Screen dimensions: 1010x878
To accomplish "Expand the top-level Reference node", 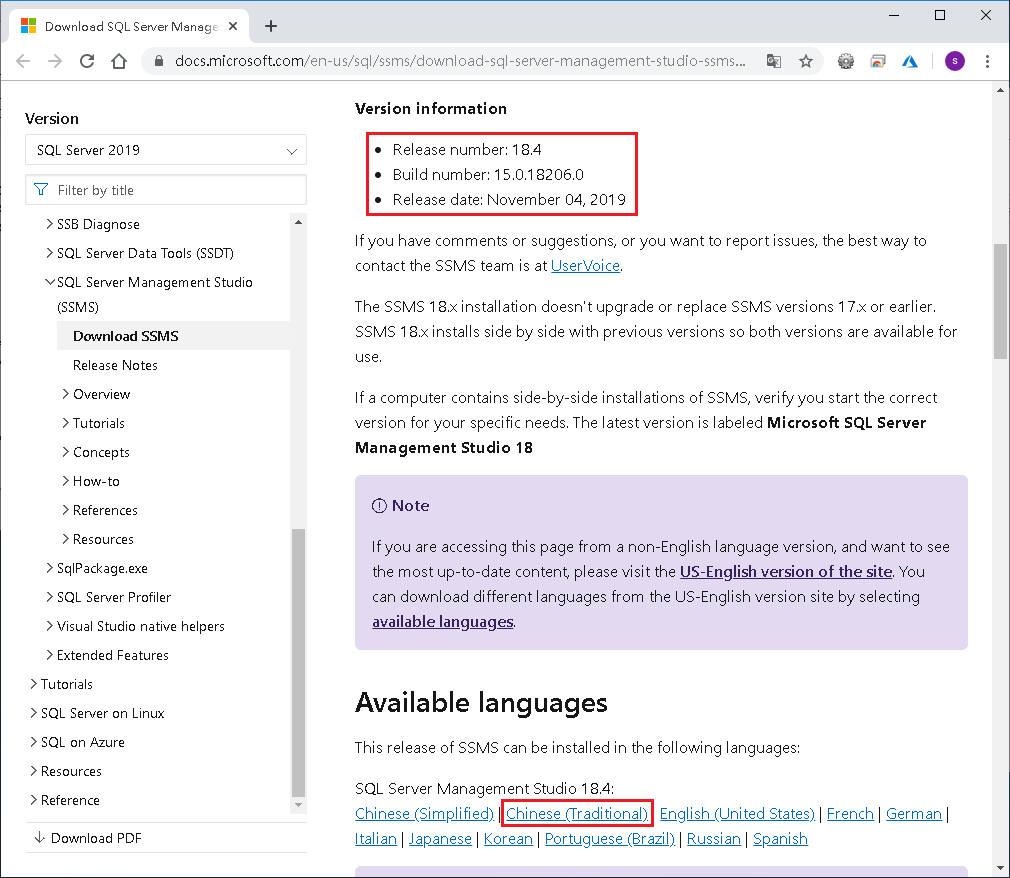I will click(33, 799).
